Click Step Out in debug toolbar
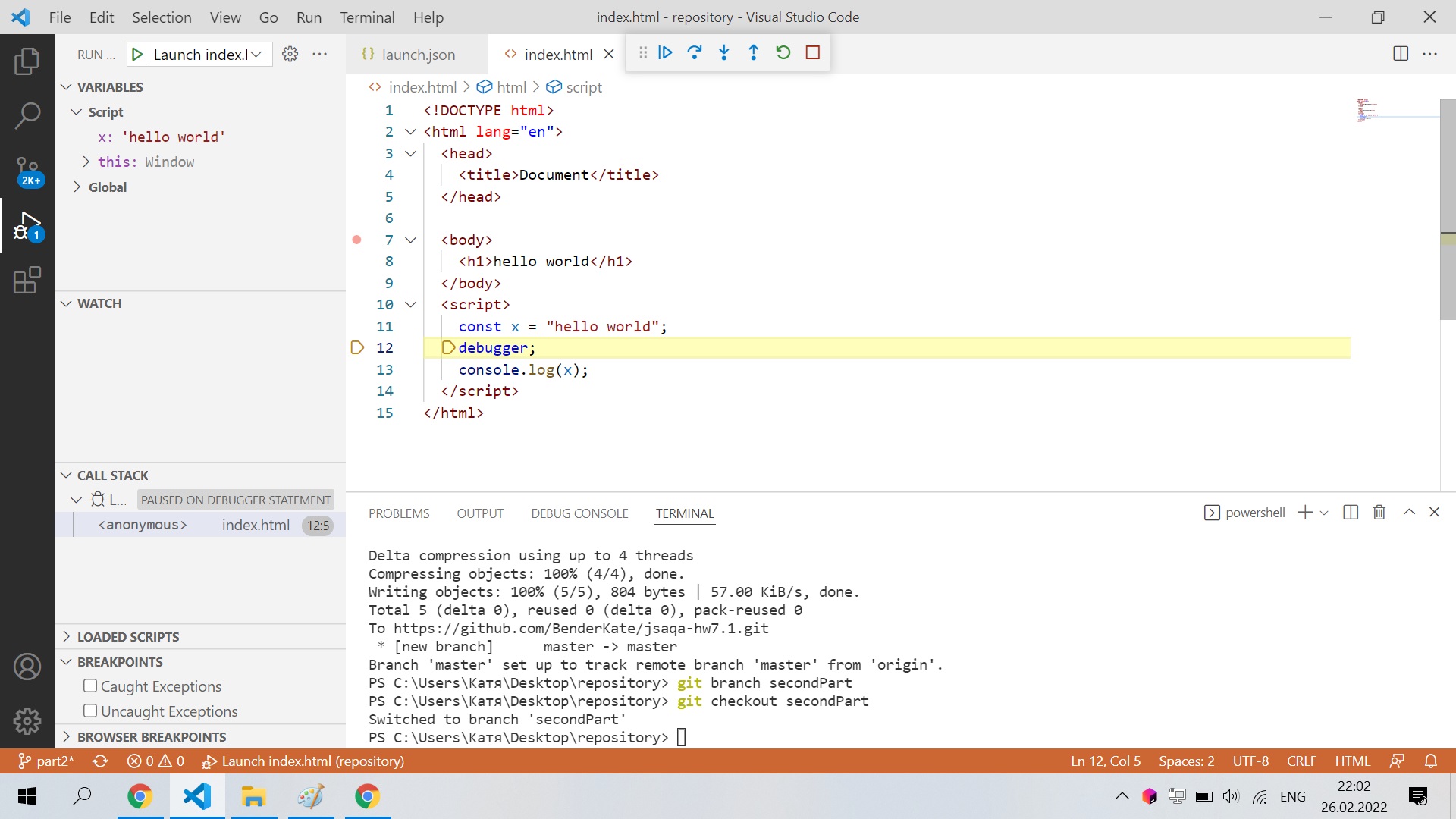This screenshot has width=1456, height=819. point(754,52)
